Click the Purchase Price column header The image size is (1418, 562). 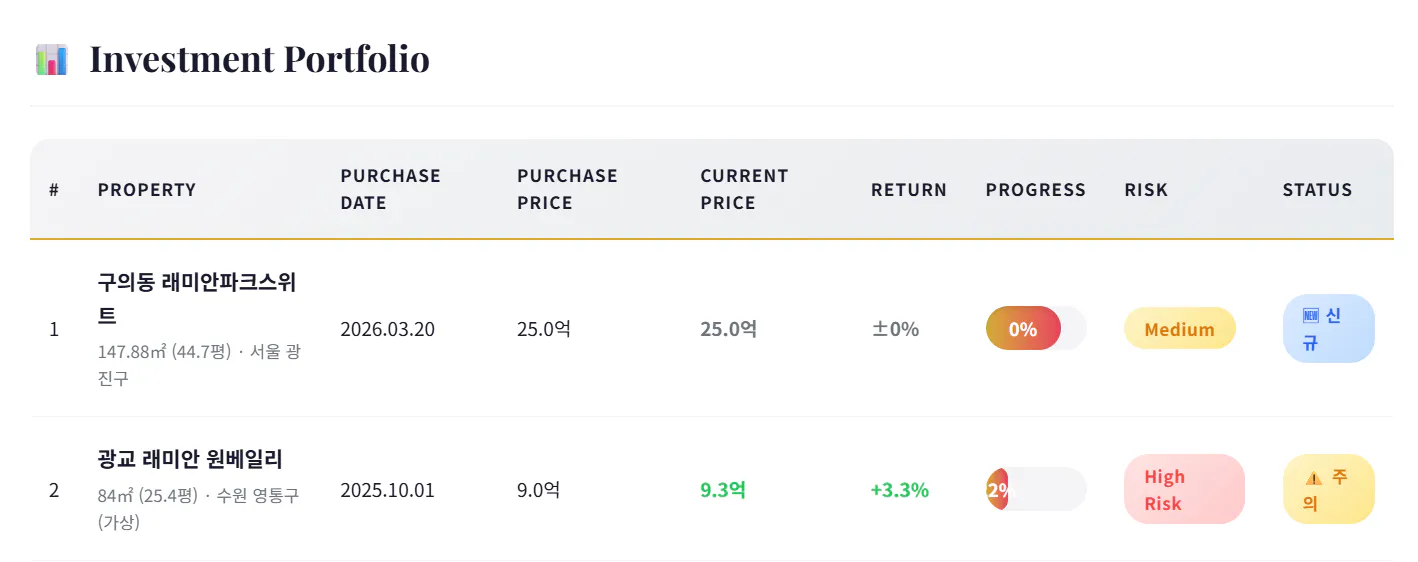pyautogui.click(x=567, y=189)
